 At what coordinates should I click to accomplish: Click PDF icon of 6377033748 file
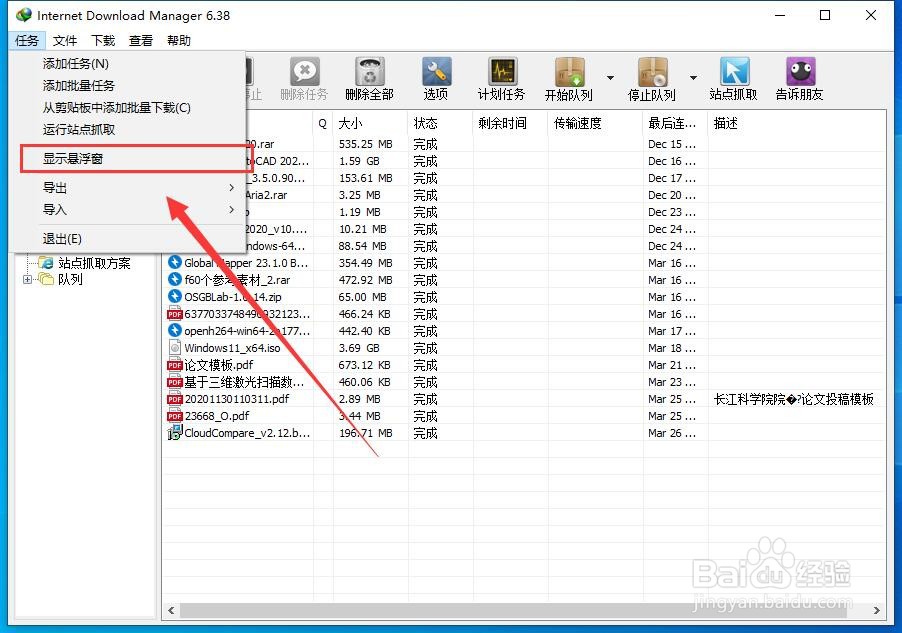(174, 314)
